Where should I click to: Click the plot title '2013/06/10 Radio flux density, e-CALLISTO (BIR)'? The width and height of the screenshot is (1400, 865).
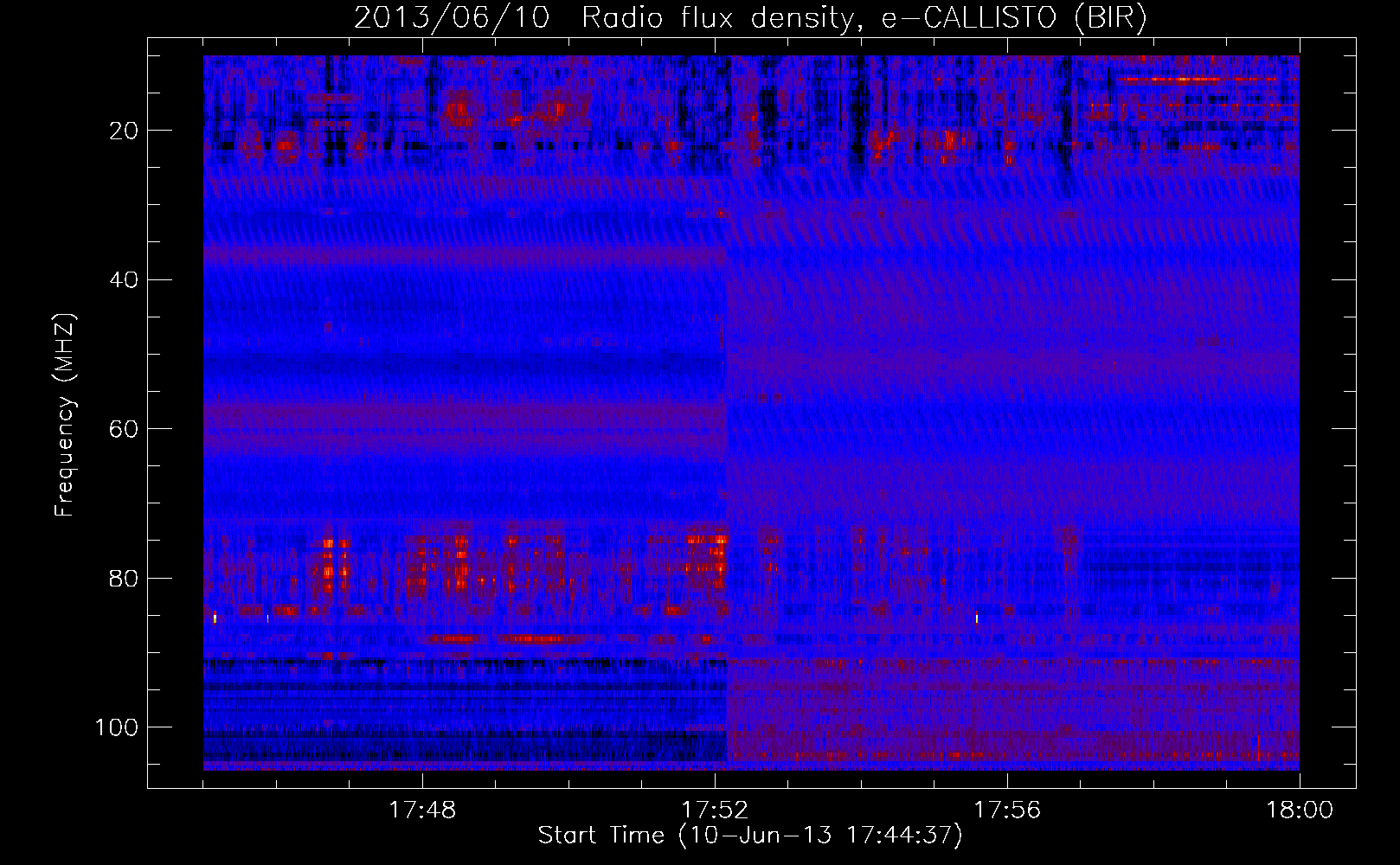point(750,18)
